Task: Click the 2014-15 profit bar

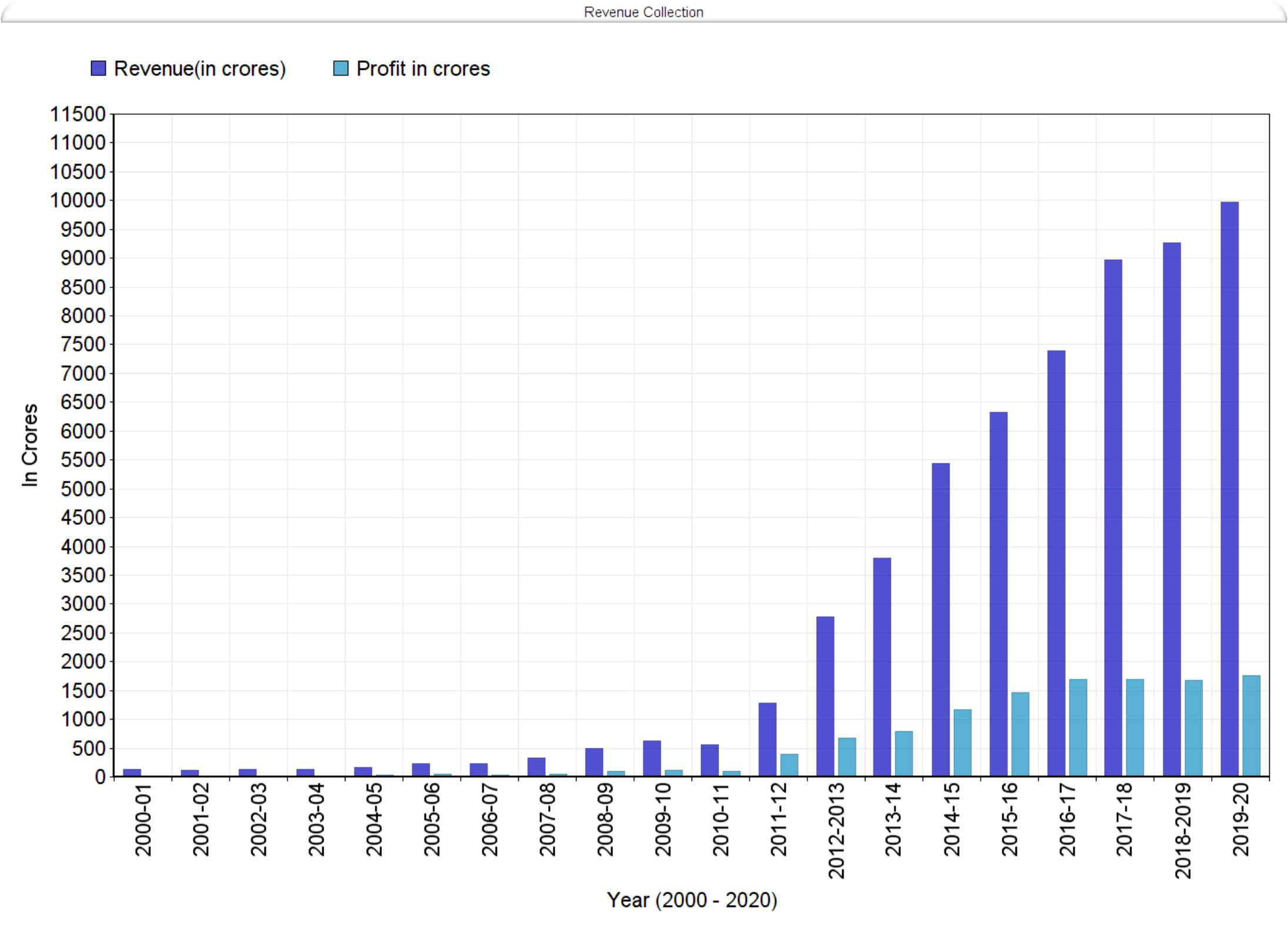Action: coord(962,742)
